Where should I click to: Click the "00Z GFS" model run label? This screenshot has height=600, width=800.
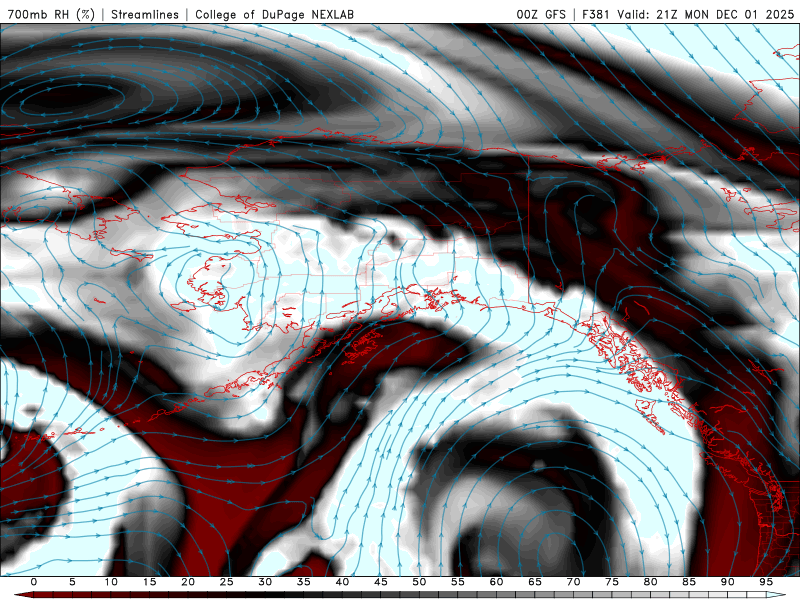541,14
